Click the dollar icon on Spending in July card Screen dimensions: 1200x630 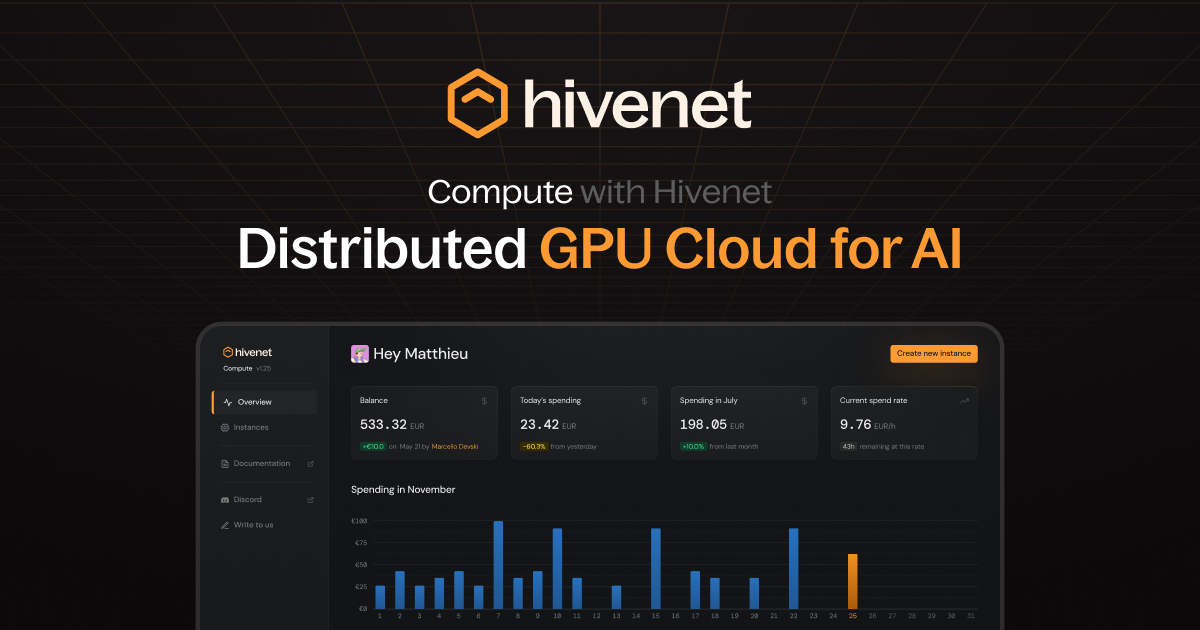[x=803, y=400]
